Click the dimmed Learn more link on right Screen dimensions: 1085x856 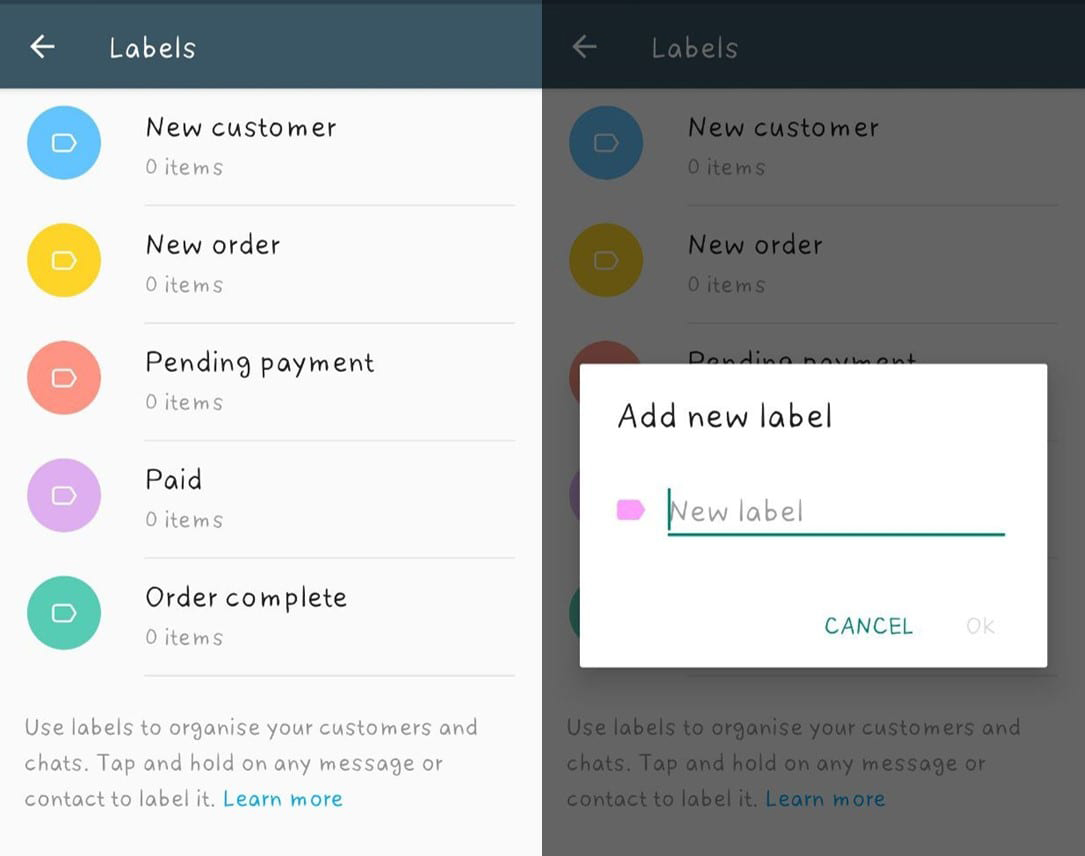tap(825, 799)
